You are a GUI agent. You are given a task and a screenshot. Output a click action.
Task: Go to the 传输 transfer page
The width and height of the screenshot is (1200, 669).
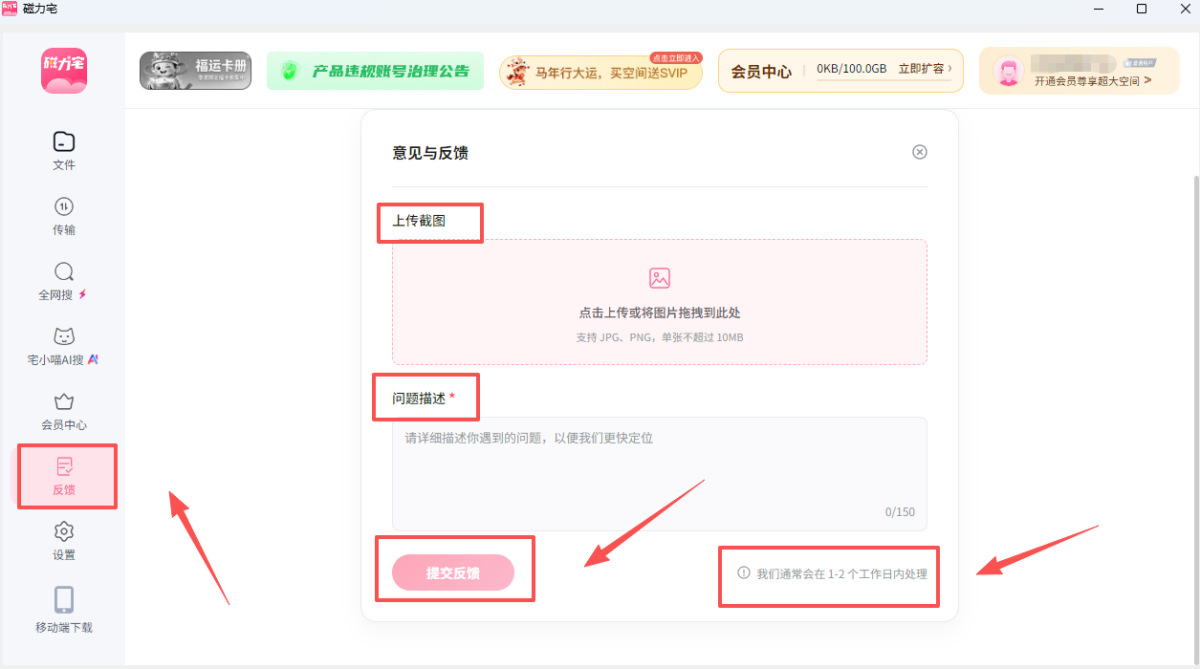point(64,215)
